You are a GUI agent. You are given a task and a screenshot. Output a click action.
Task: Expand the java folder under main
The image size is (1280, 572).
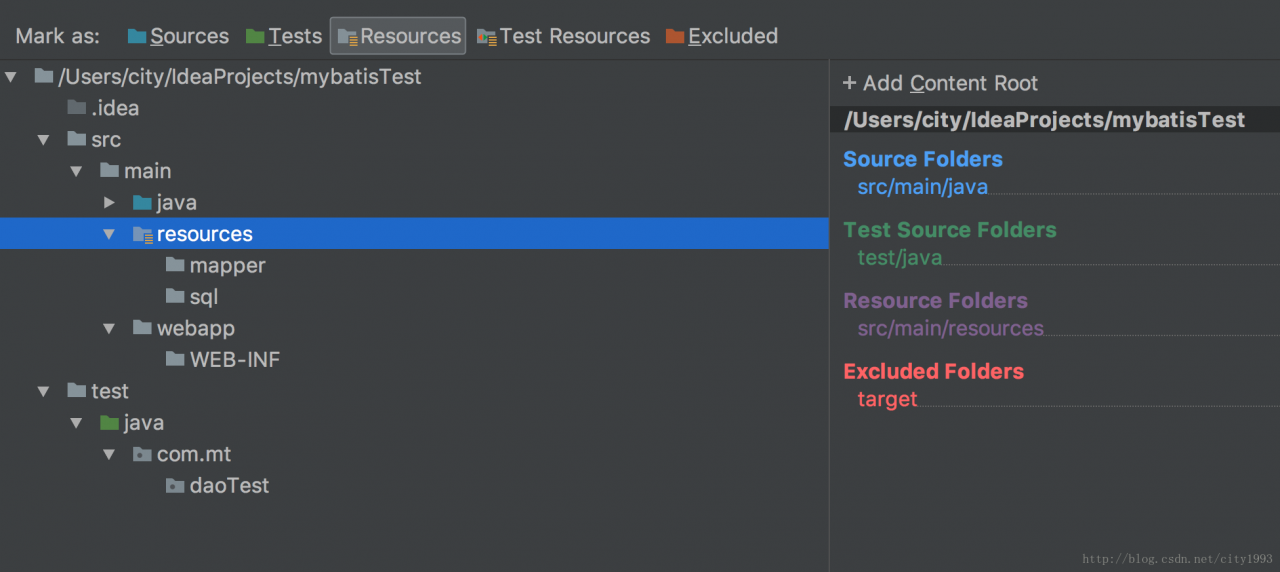pos(109,203)
